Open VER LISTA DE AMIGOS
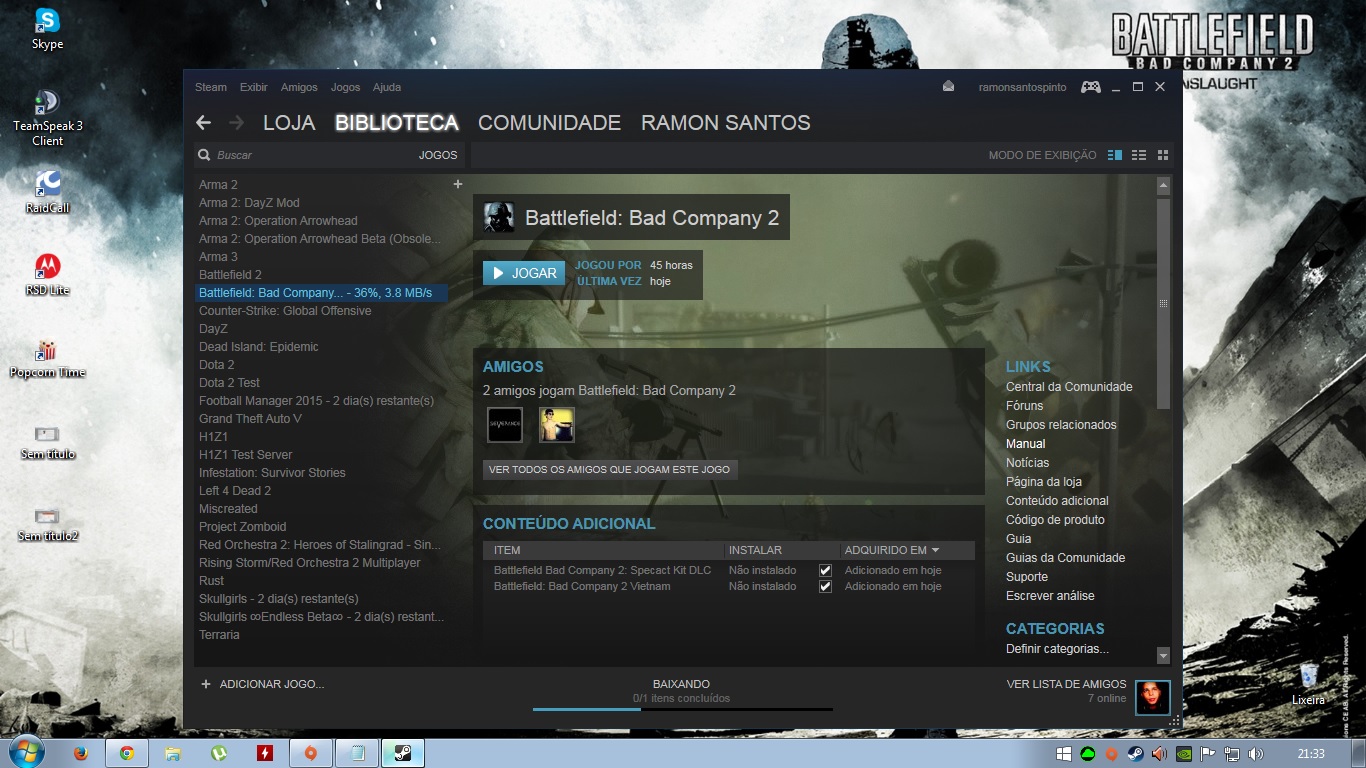Viewport: 1366px width, 768px height. coord(1066,684)
